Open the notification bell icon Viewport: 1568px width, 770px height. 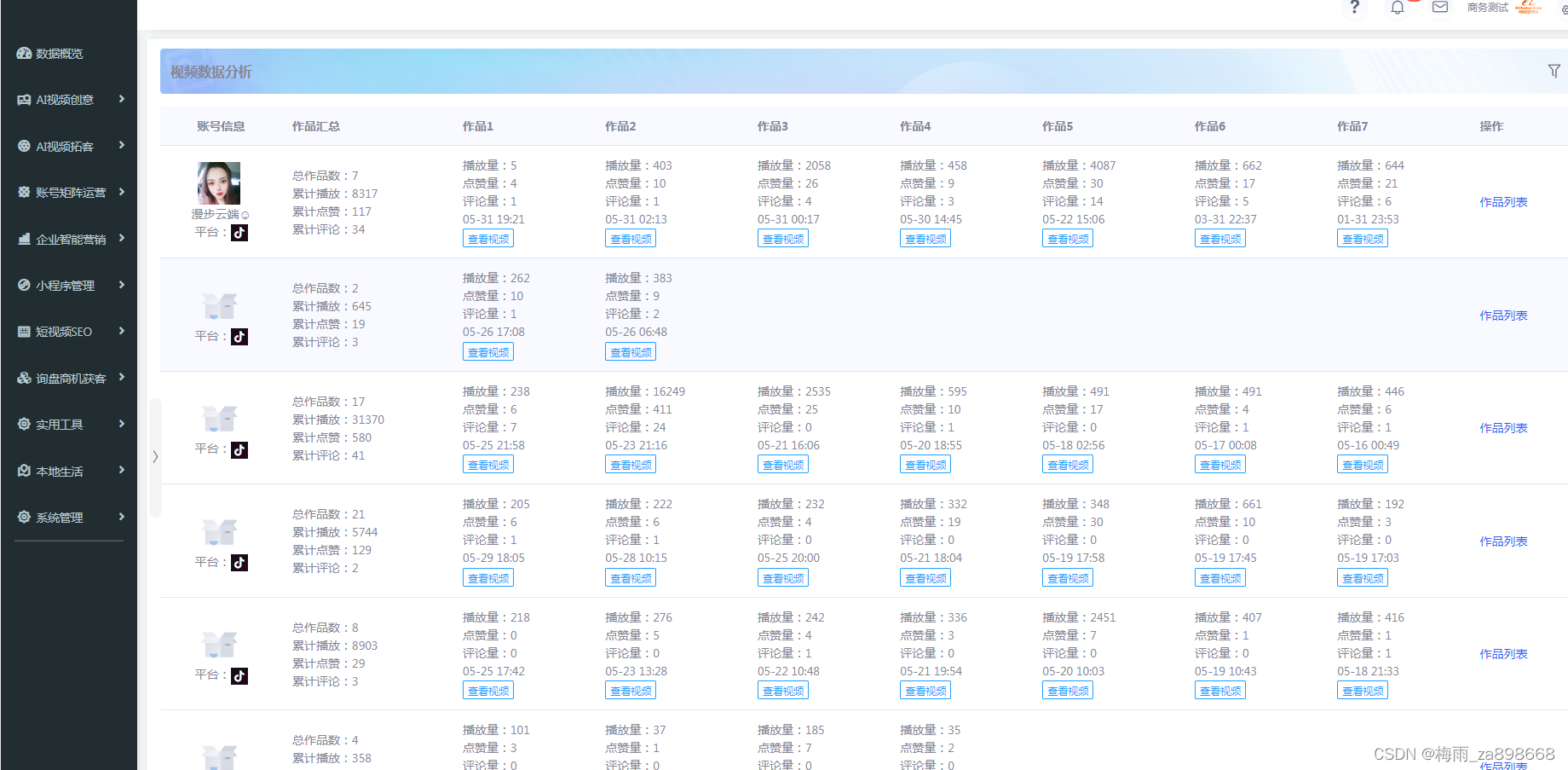tap(1398, 8)
